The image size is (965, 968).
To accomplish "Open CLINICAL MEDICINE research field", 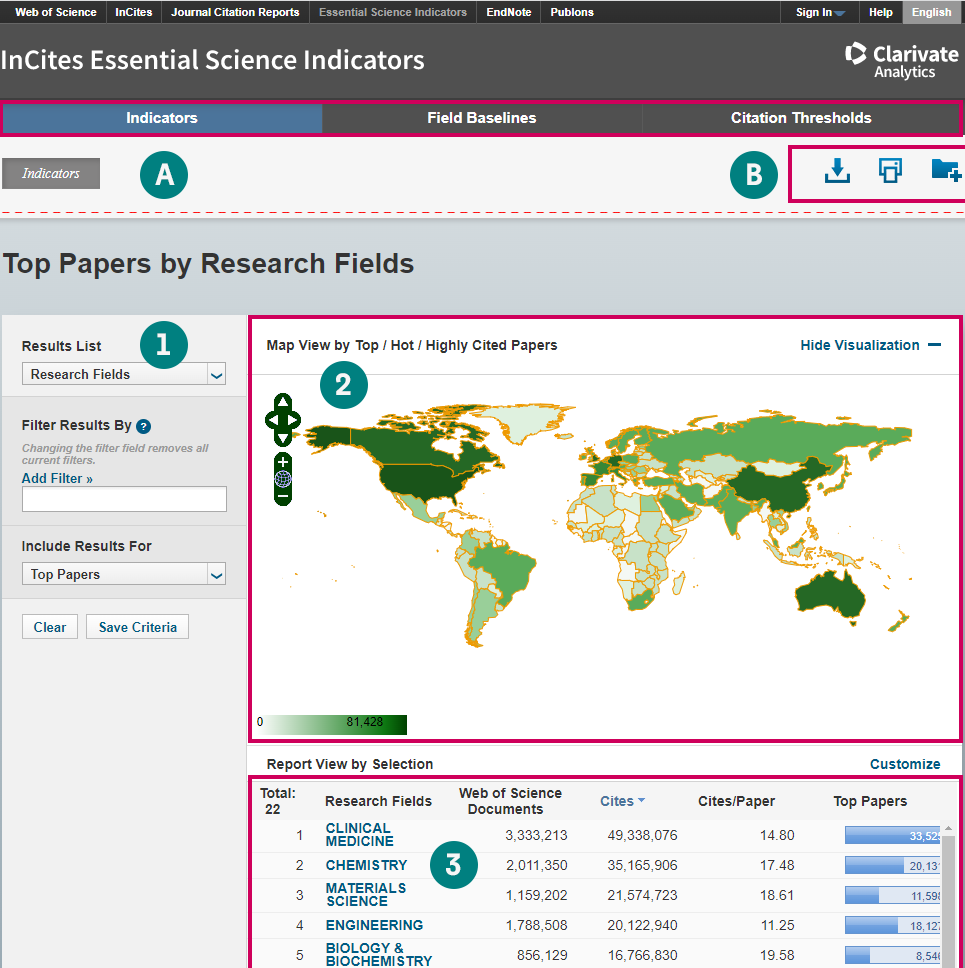I will coord(359,835).
